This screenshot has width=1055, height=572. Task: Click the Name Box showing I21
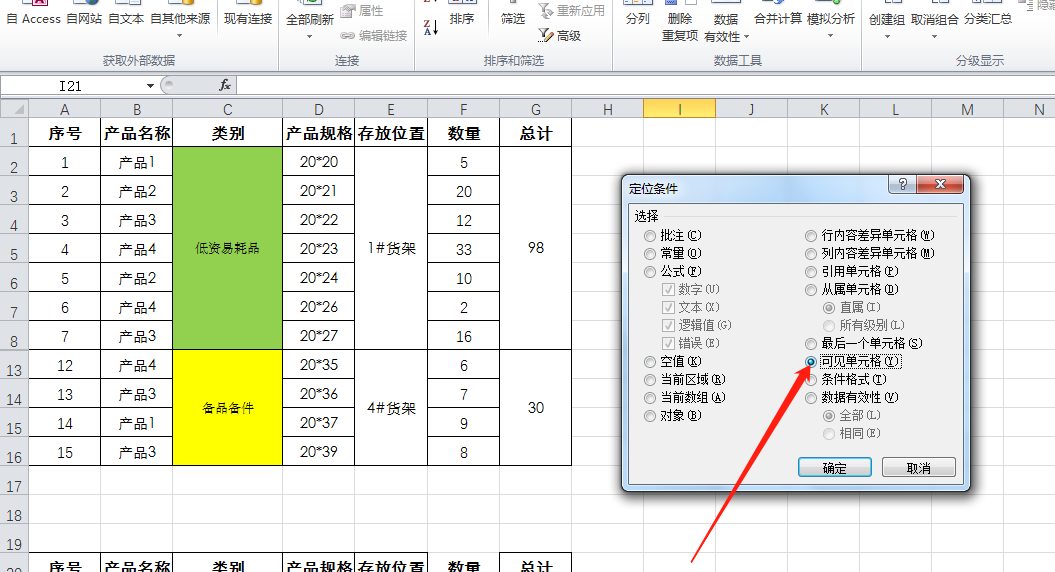click(x=73, y=85)
